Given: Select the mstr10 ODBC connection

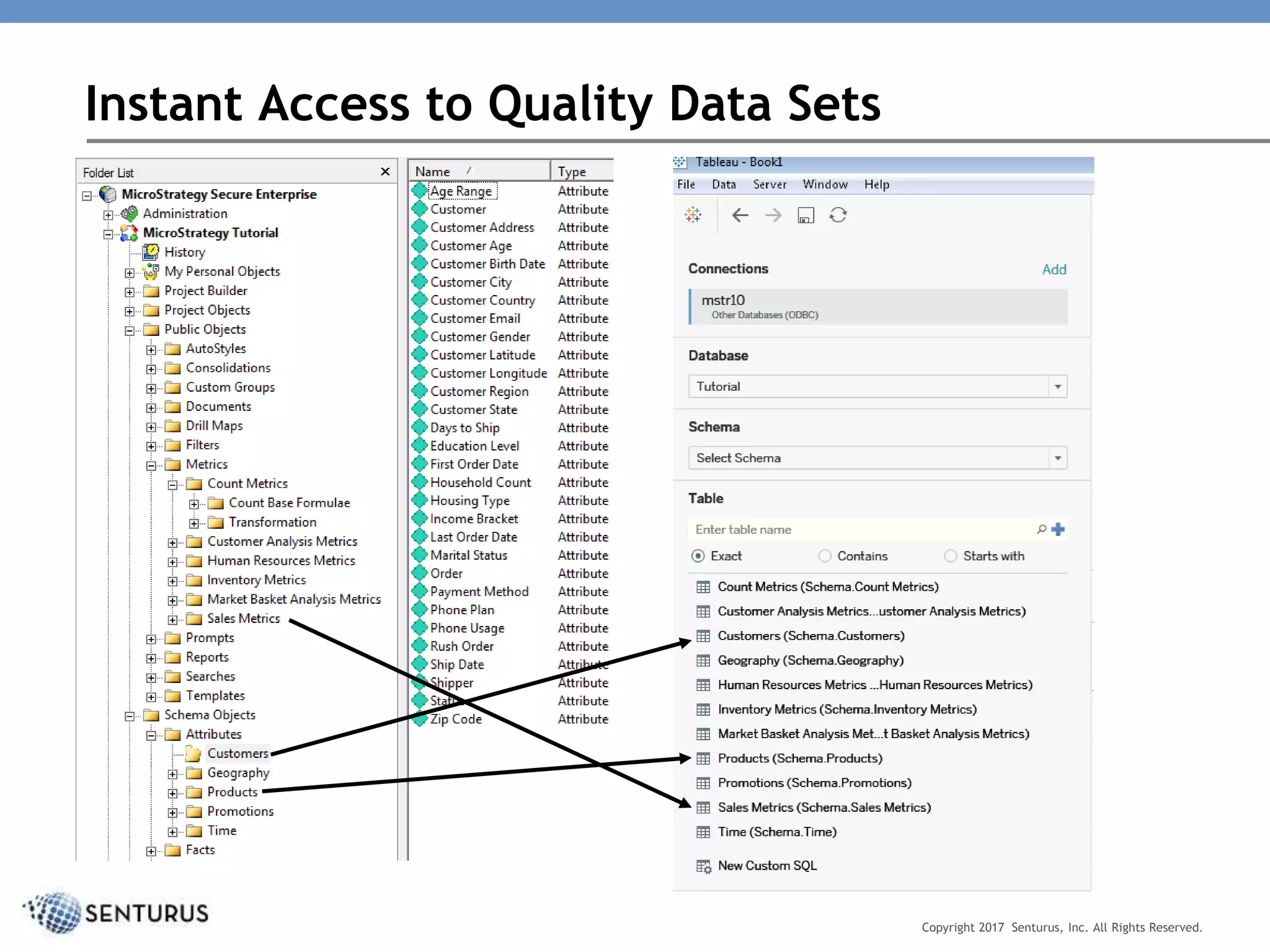Looking at the screenshot, I should 878,307.
